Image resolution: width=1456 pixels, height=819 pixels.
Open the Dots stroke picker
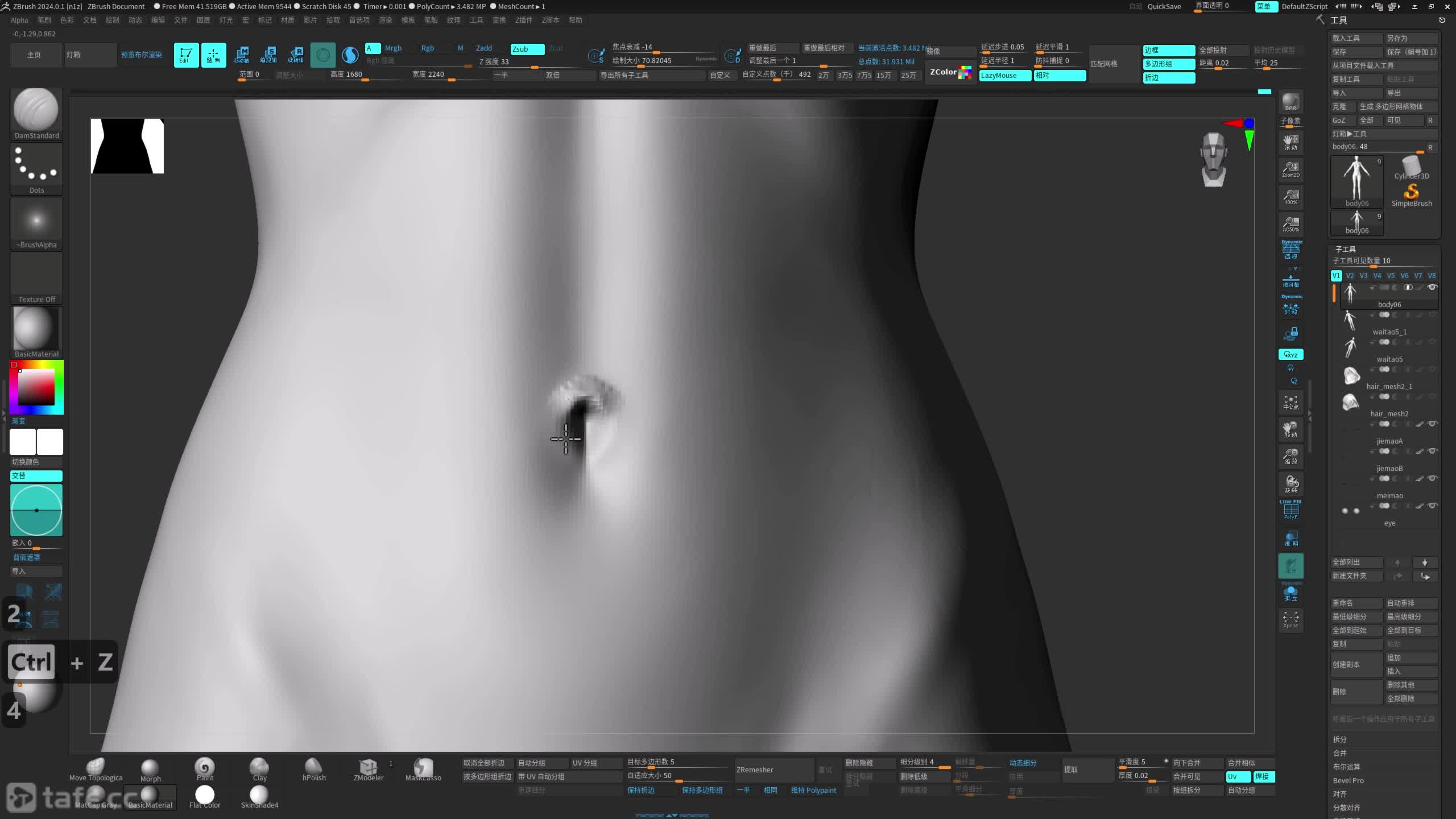pyautogui.click(x=36, y=168)
